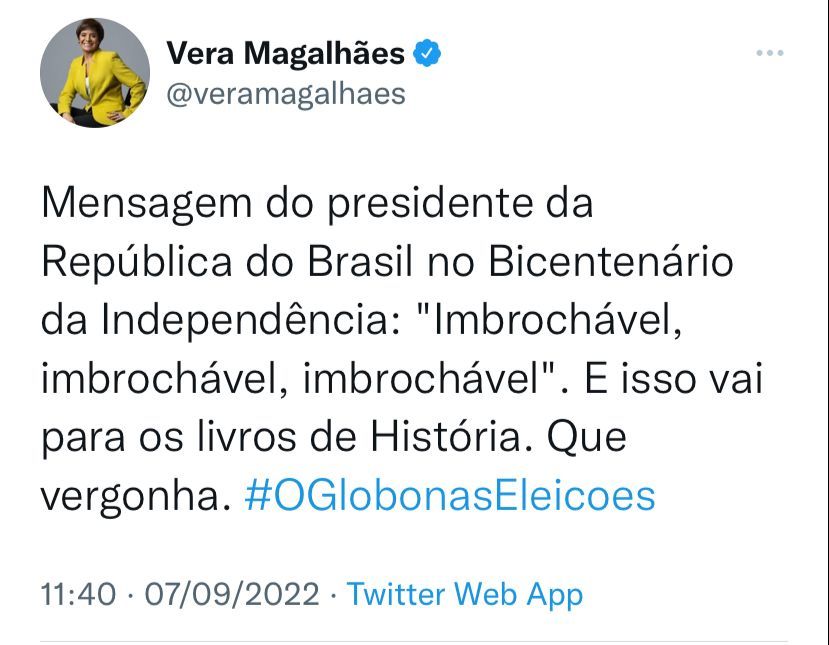Viewport: 829px width, 645px height.
Task: Open the Twitter Web App source link
Action: [464, 594]
